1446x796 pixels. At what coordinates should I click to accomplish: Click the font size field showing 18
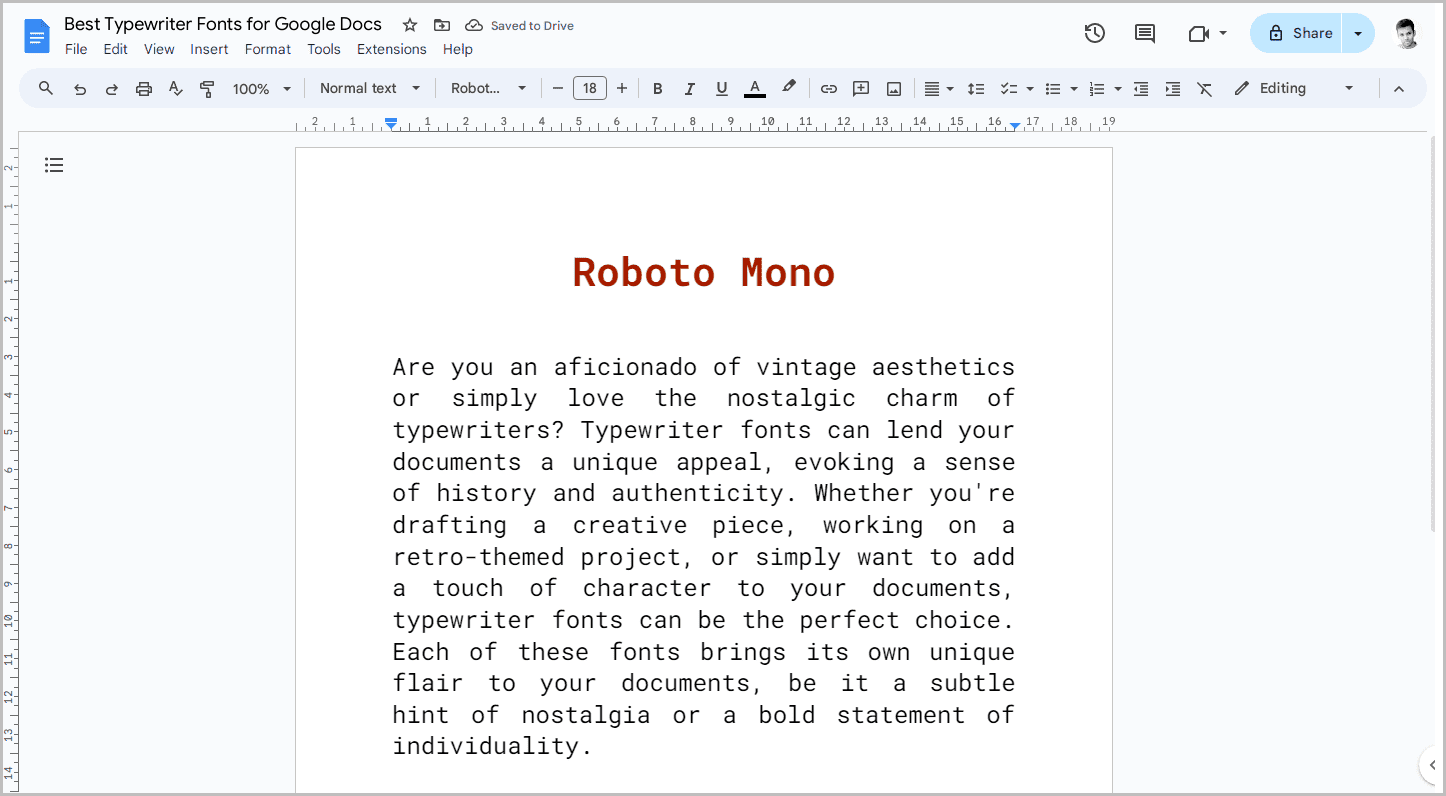tap(590, 88)
